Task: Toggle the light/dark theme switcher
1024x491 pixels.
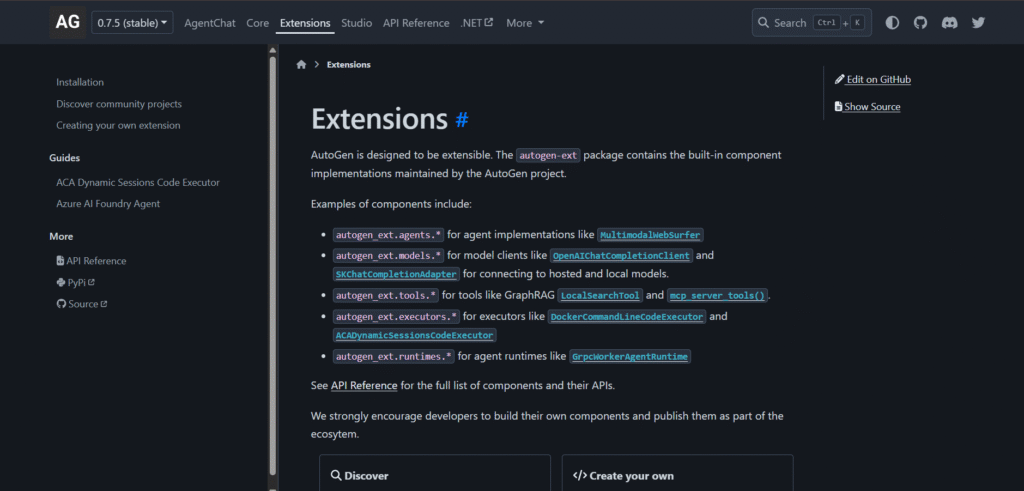Action: (x=892, y=23)
